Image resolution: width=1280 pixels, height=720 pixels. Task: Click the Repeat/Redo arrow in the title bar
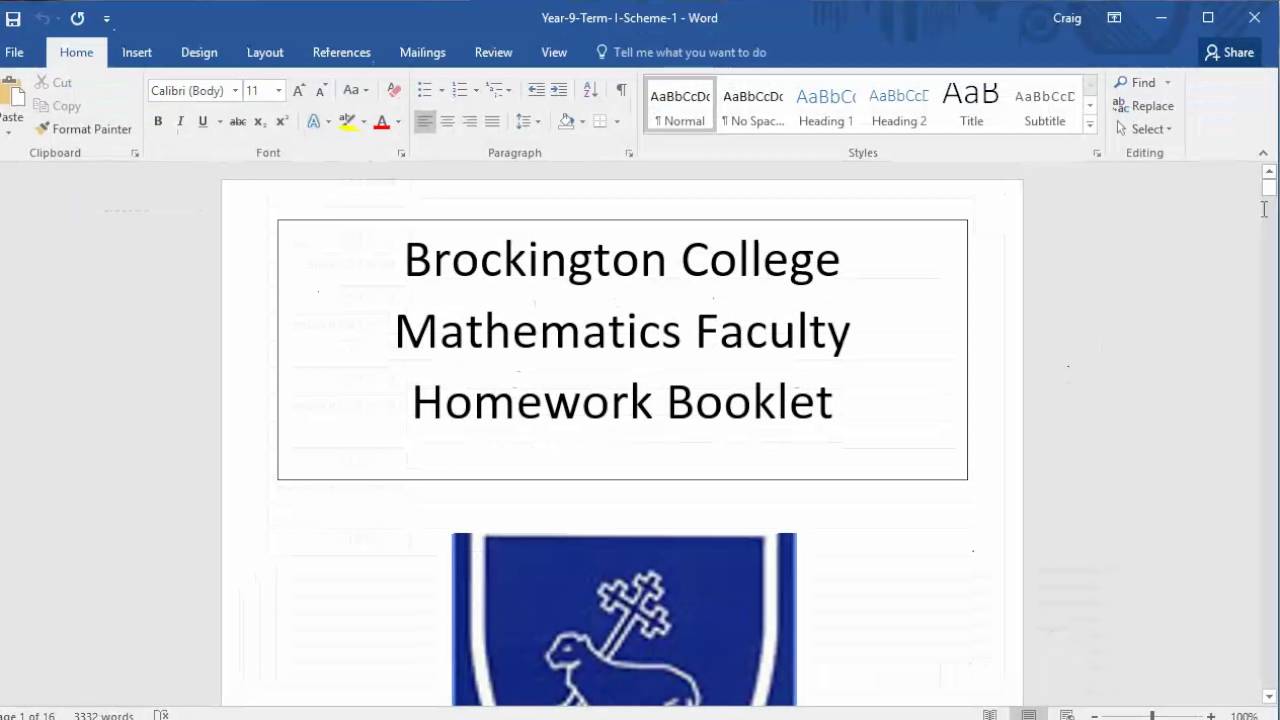click(x=77, y=18)
